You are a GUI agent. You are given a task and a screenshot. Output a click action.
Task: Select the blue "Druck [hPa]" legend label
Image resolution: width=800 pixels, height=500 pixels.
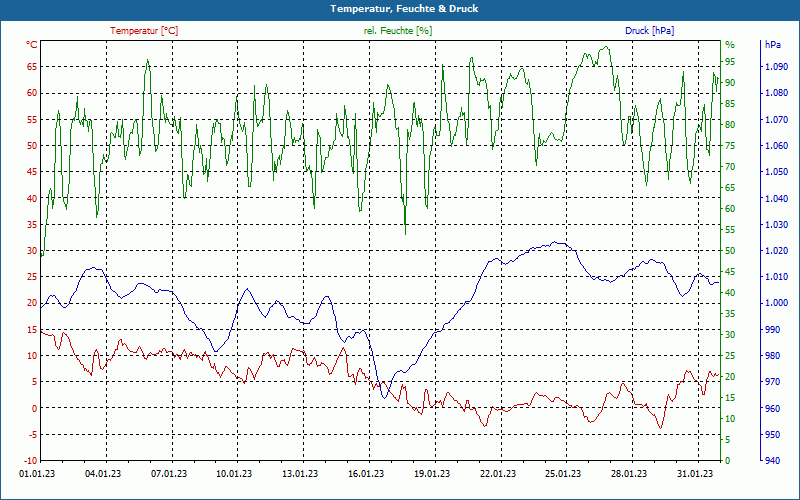649,31
